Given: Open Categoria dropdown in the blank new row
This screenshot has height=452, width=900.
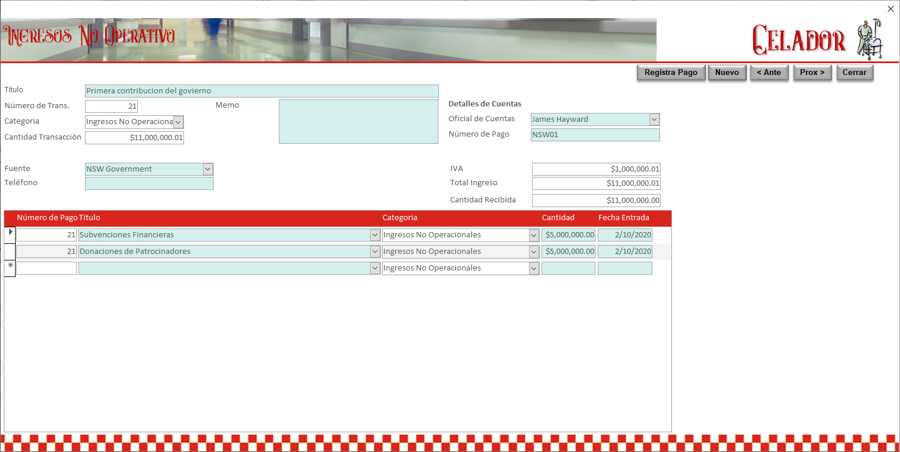Looking at the screenshot, I should pyautogui.click(x=534, y=268).
